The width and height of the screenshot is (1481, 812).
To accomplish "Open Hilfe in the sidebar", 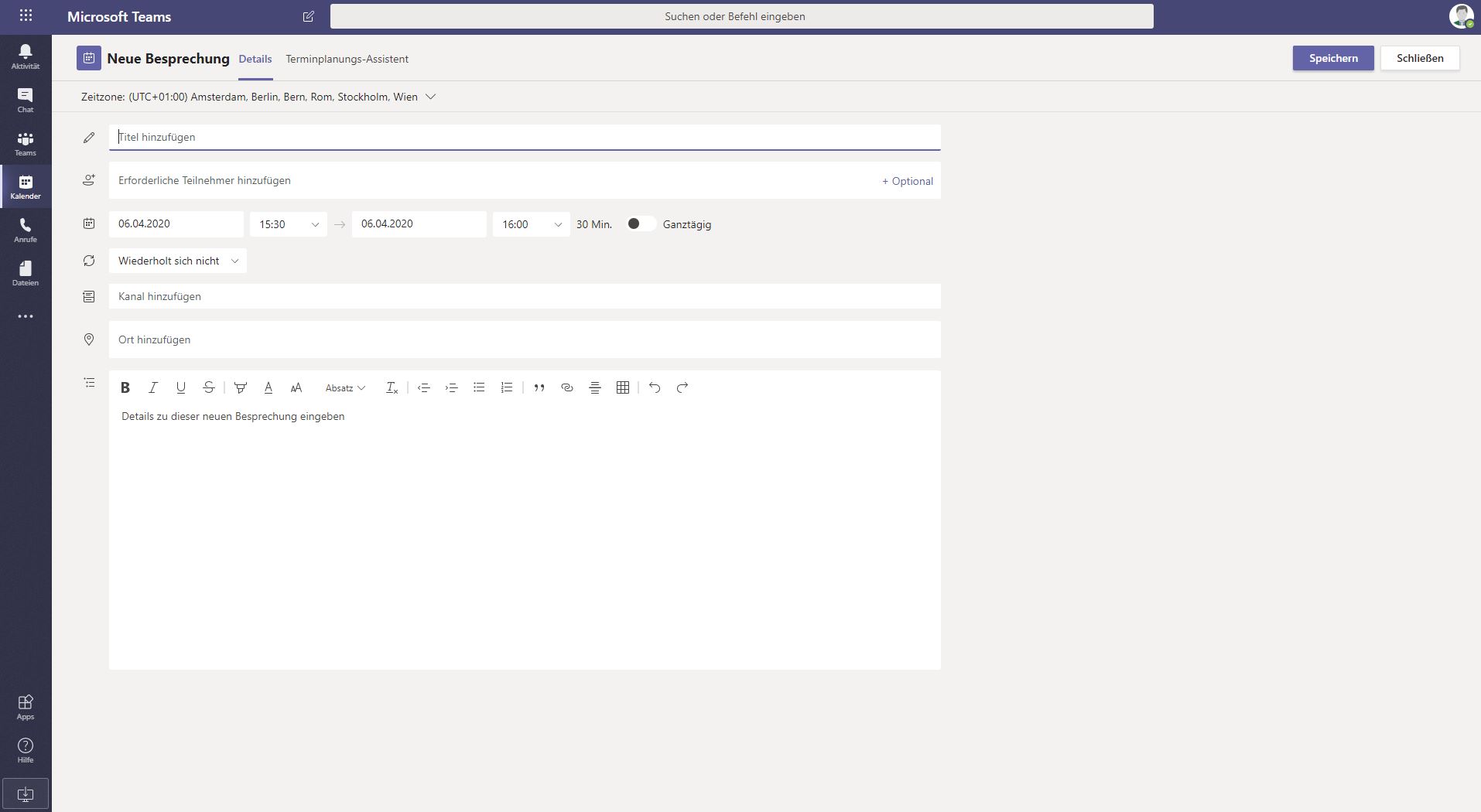I will [26, 750].
